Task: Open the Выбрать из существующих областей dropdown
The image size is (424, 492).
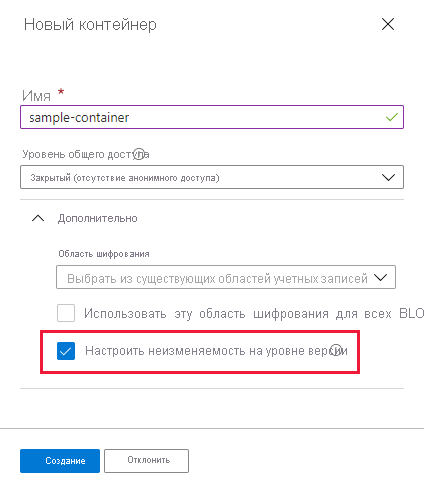Action: click(226, 277)
